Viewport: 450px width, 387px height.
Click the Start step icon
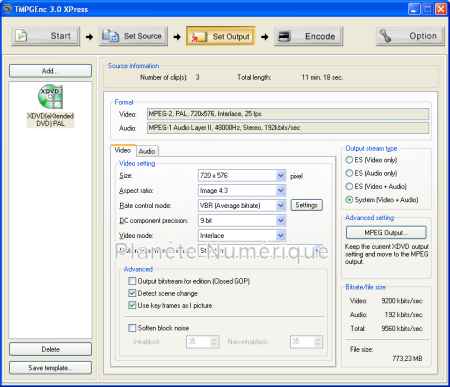[21, 36]
